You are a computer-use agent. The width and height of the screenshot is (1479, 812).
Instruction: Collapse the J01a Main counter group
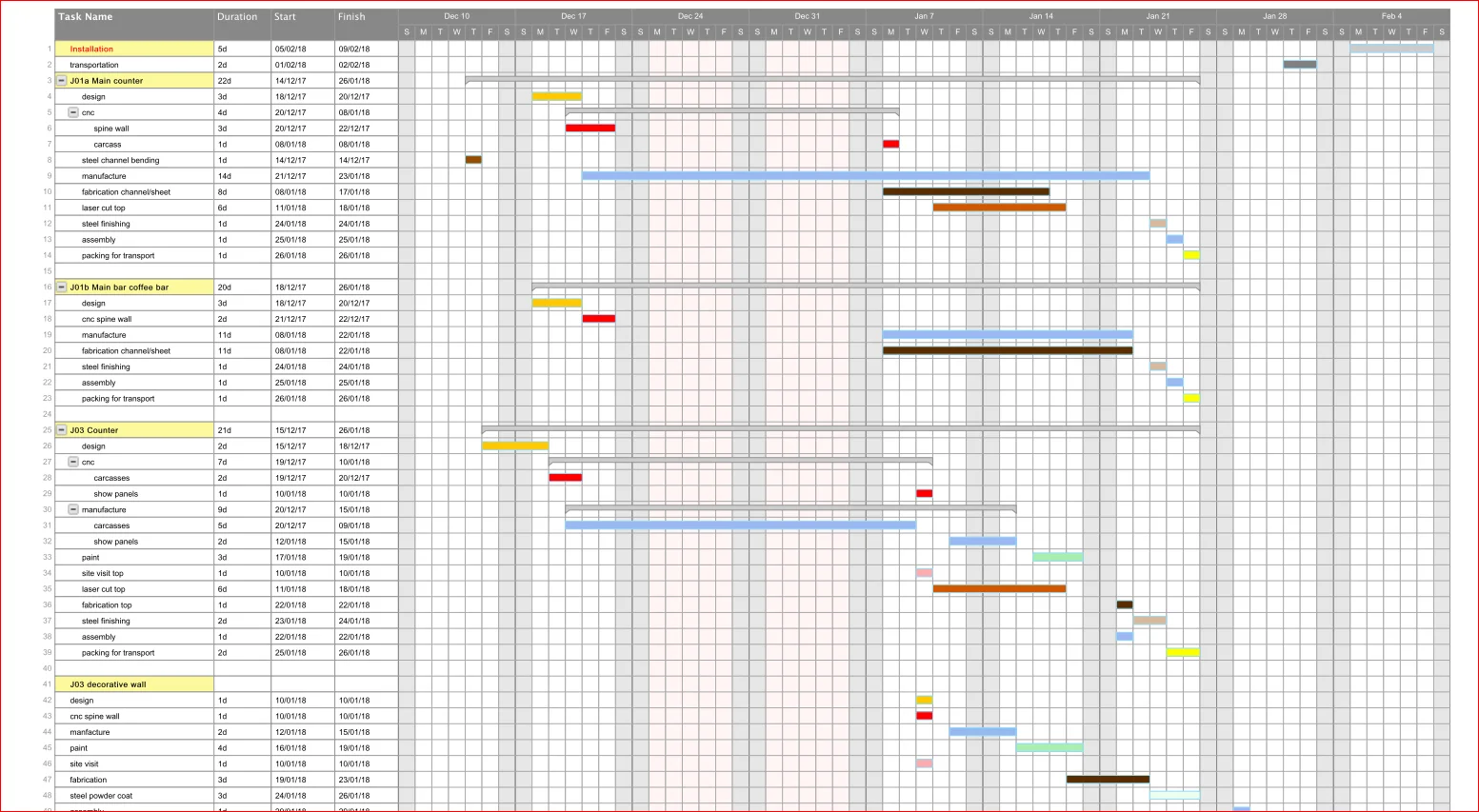coord(61,81)
